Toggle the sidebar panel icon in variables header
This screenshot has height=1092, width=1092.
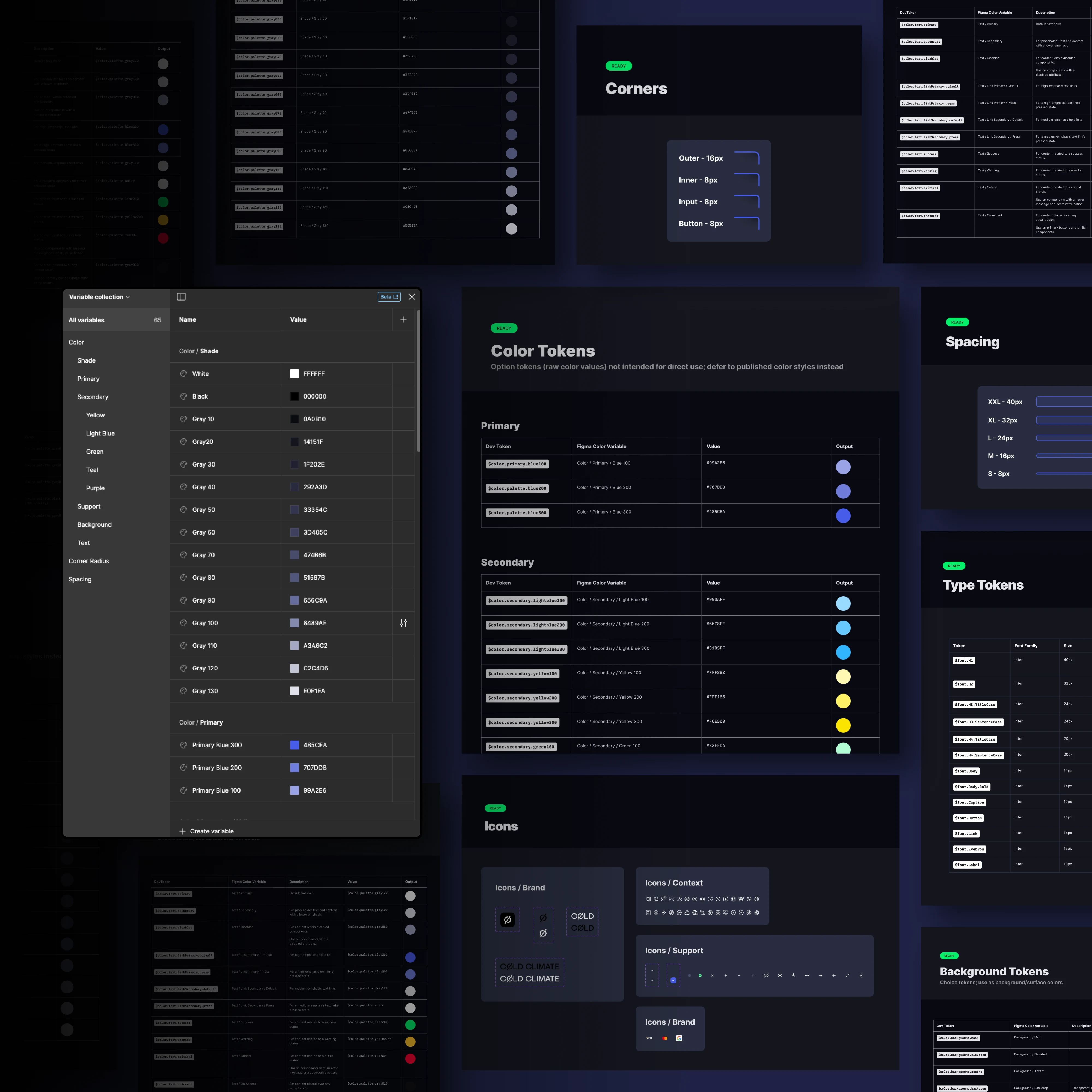coord(182,297)
